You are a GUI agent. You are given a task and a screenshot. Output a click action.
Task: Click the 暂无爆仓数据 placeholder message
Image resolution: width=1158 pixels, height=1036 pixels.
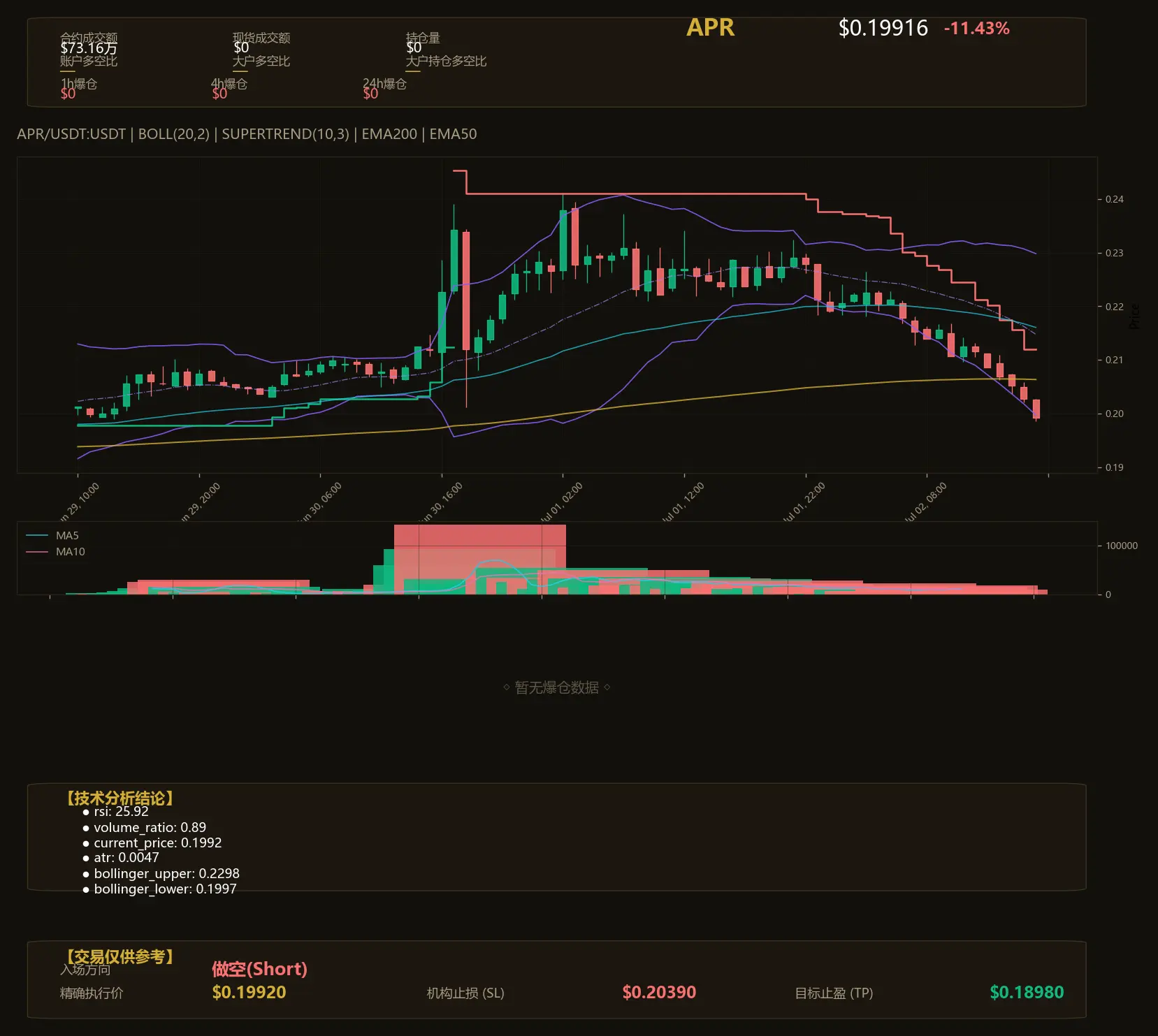pyautogui.click(x=557, y=687)
